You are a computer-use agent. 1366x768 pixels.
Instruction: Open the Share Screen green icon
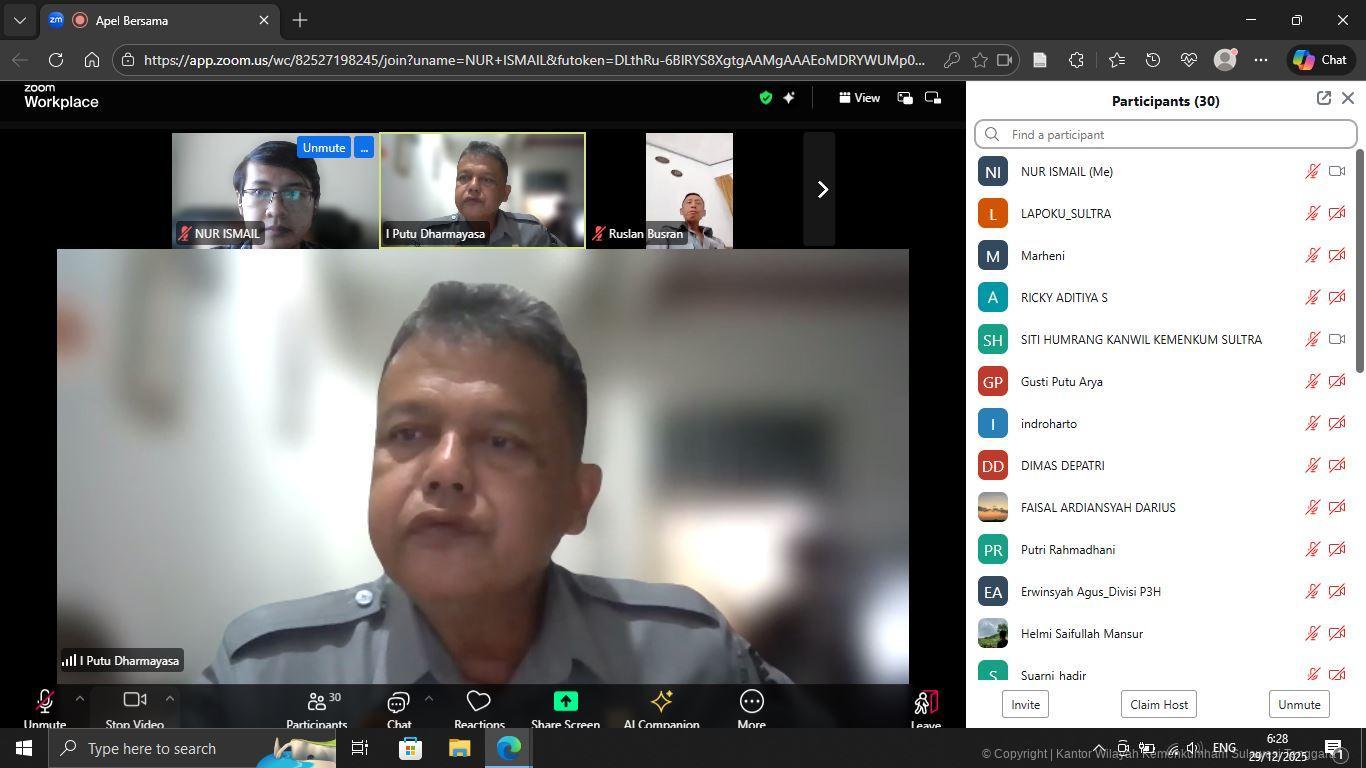click(565, 702)
